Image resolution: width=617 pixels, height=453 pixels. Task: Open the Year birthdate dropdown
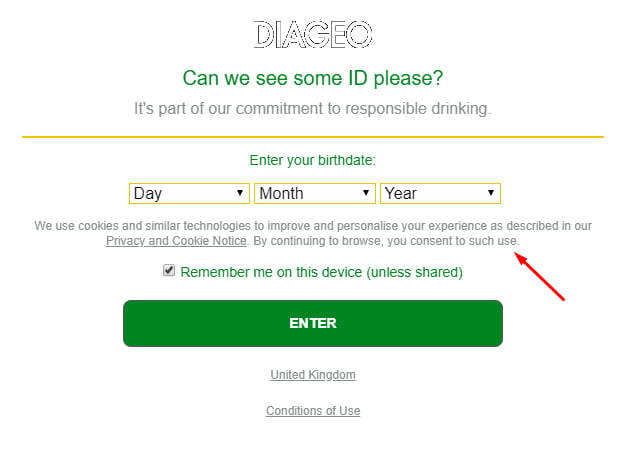pos(440,193)
